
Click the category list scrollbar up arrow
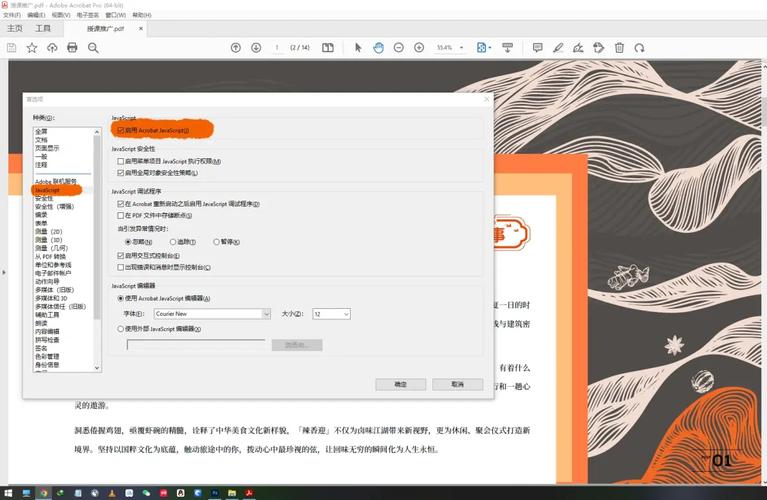click(97, 132)
